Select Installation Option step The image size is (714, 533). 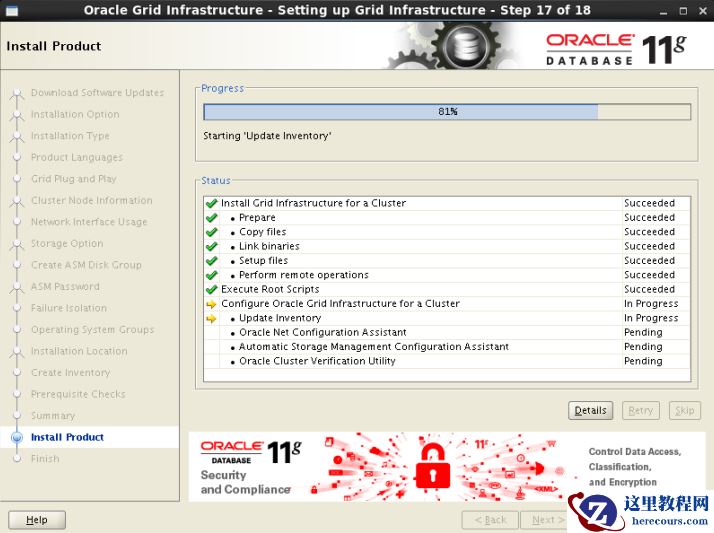[75, 114]
